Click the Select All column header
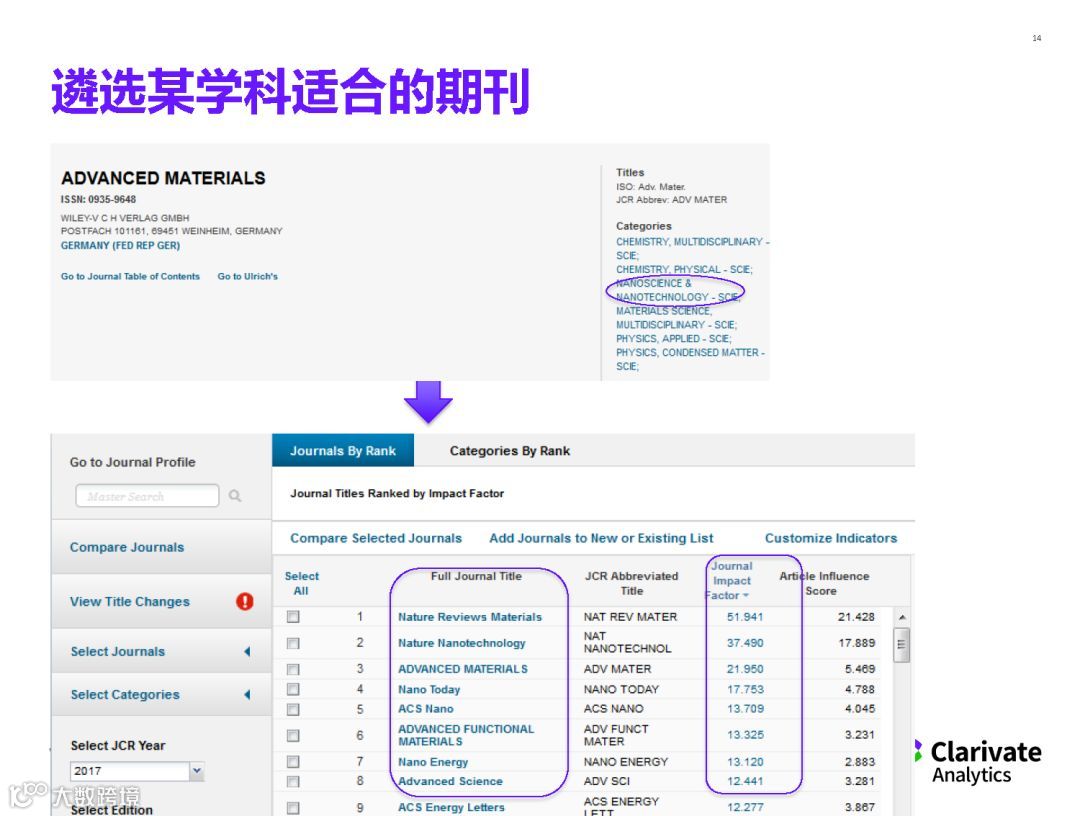This screenshot has width=1080, height=816. click(x=302, y=583)
